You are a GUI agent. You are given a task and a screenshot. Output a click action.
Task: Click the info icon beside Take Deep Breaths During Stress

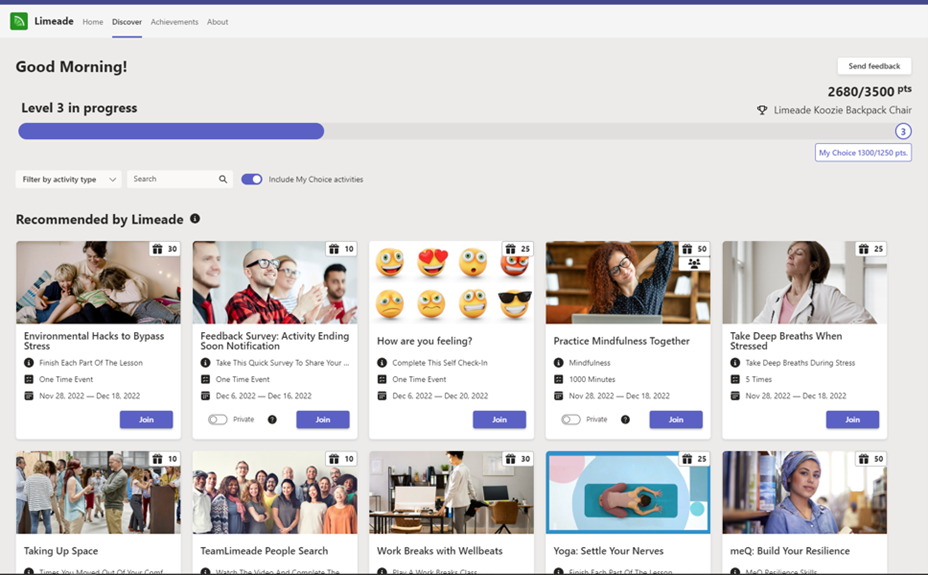(735, 363)
